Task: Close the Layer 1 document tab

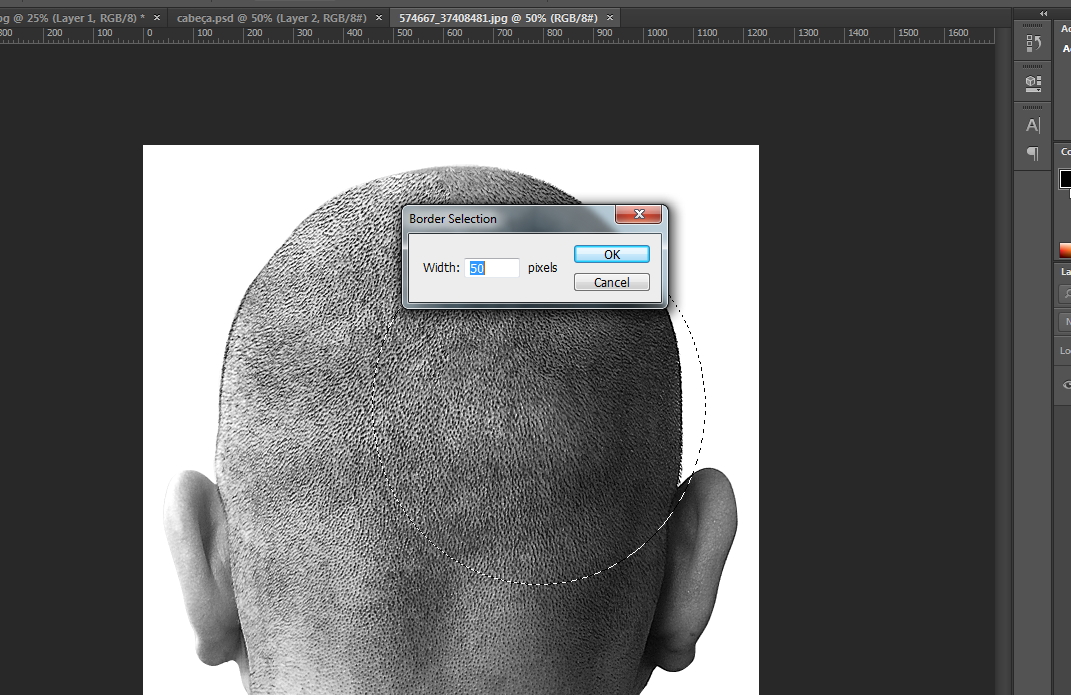Action: [x=156, y=18]
